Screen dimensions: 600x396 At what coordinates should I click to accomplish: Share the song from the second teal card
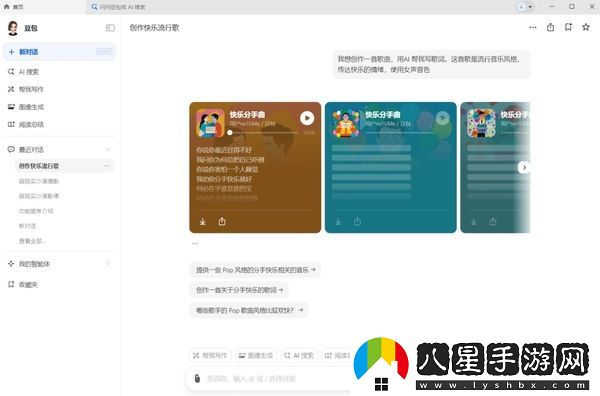coord(357,222)
